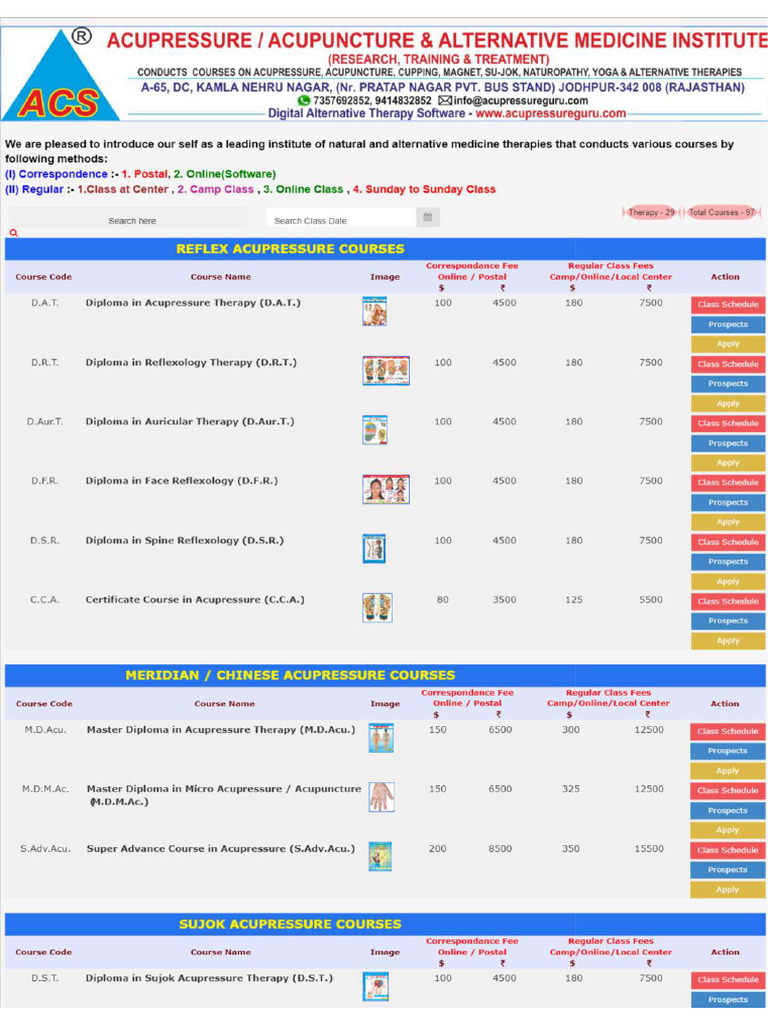
Task: Open the calendar date picker icon
Action: pos(428,217)
